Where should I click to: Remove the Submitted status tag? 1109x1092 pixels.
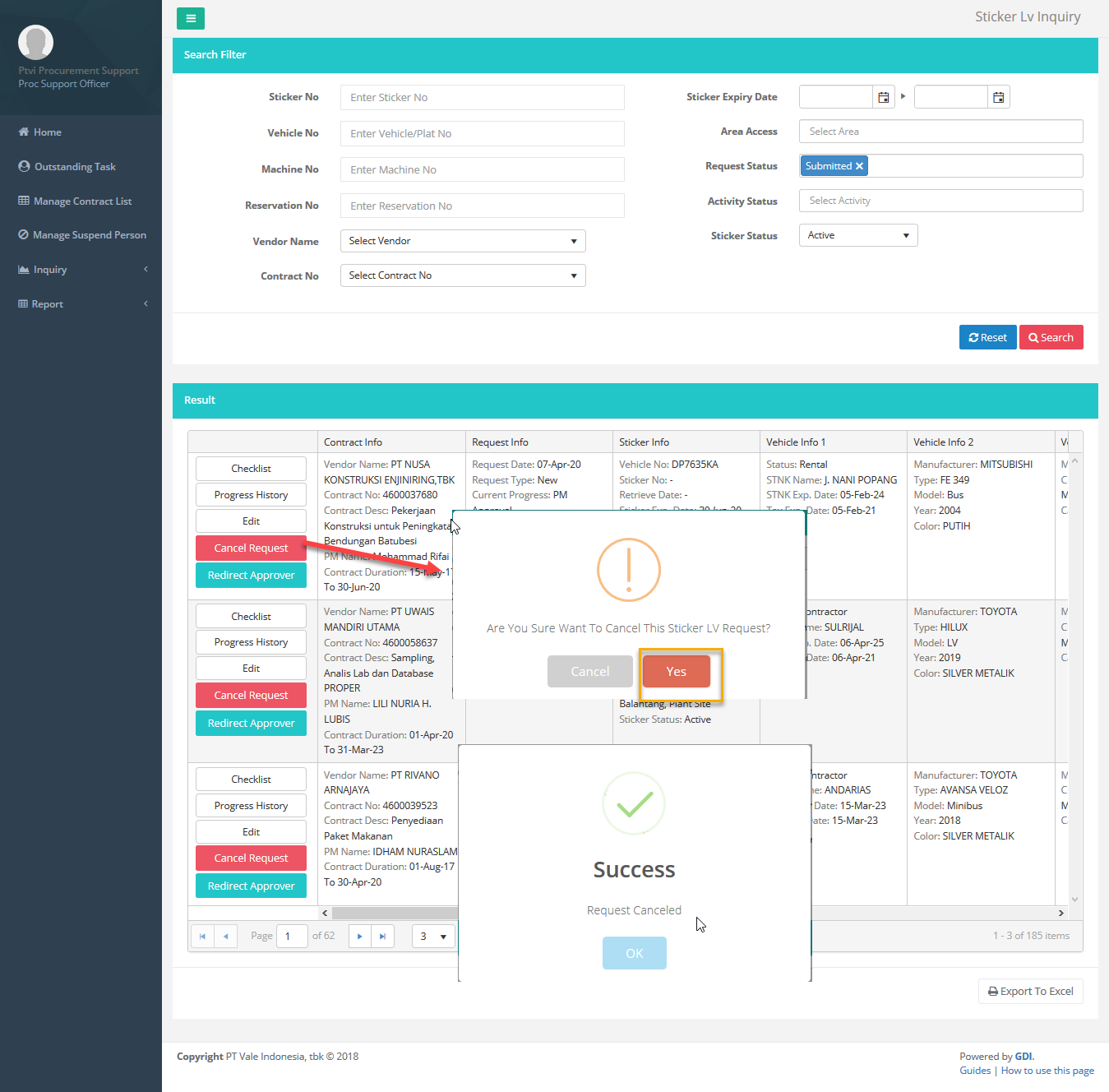859,166
